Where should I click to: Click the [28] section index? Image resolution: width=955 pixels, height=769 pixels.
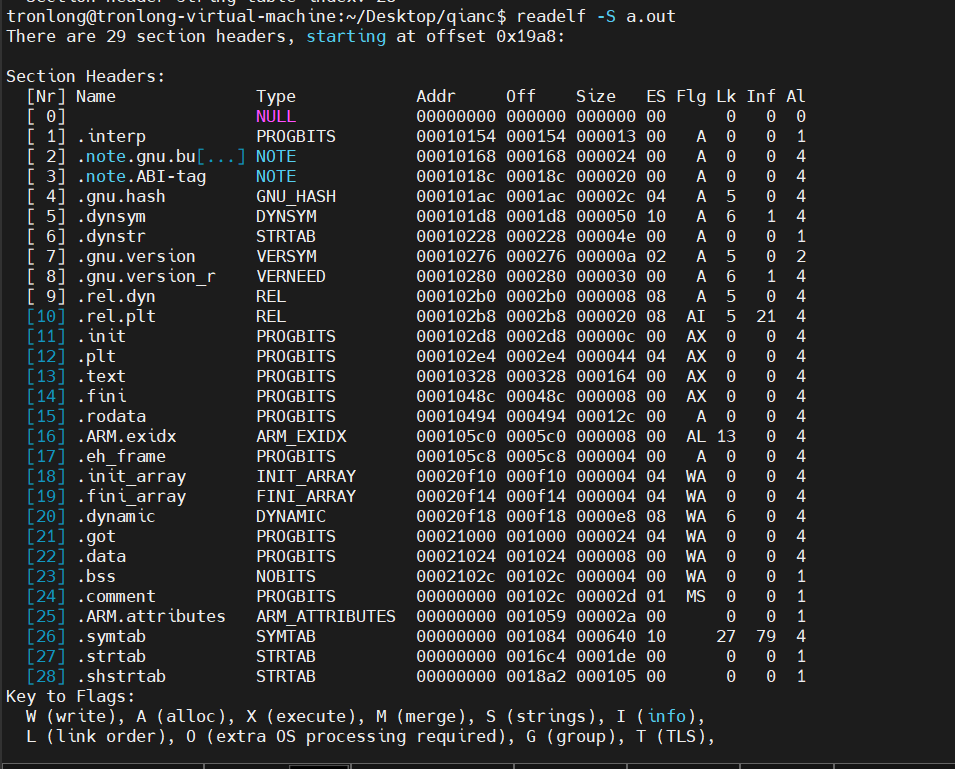pos(46,676)
